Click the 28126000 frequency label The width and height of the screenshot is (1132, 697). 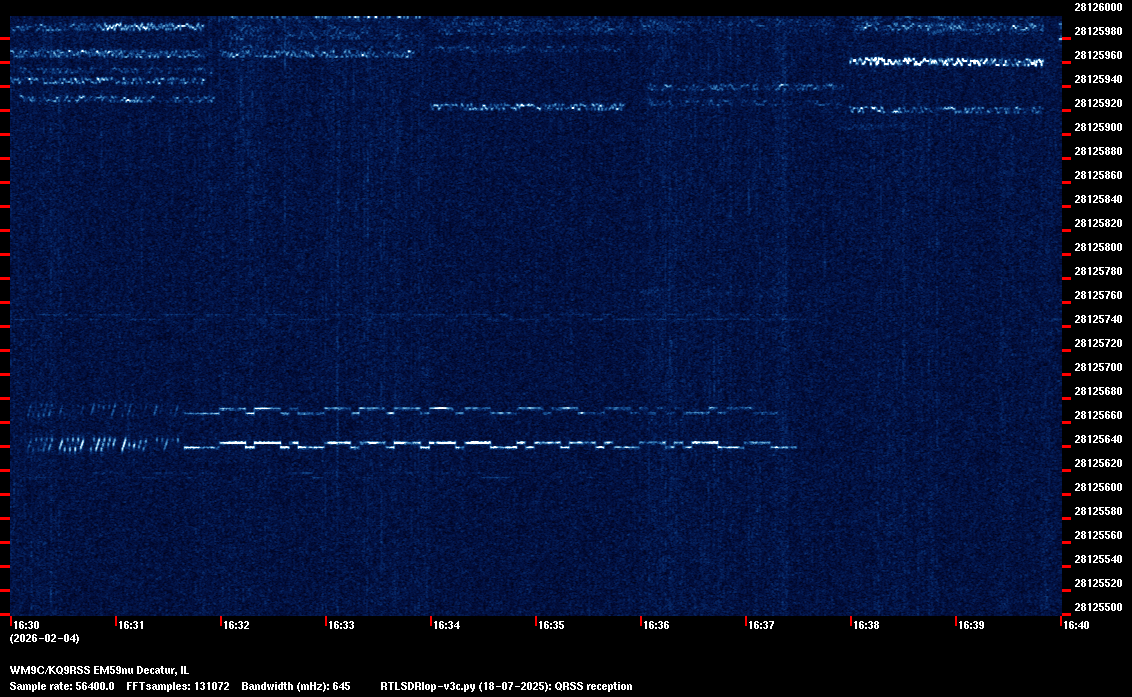[1097, 7]
